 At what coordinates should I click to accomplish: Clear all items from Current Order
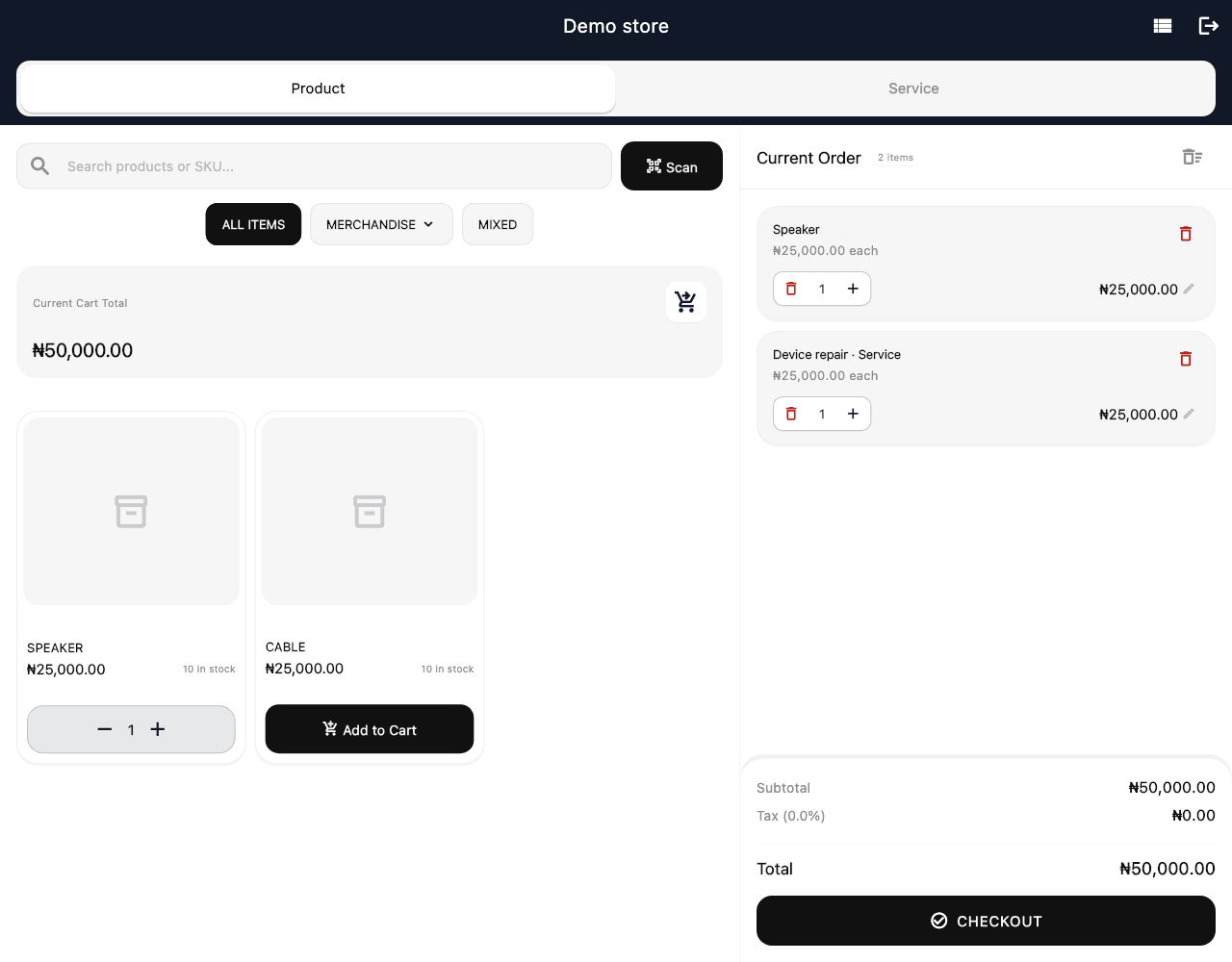(1193, 157)
